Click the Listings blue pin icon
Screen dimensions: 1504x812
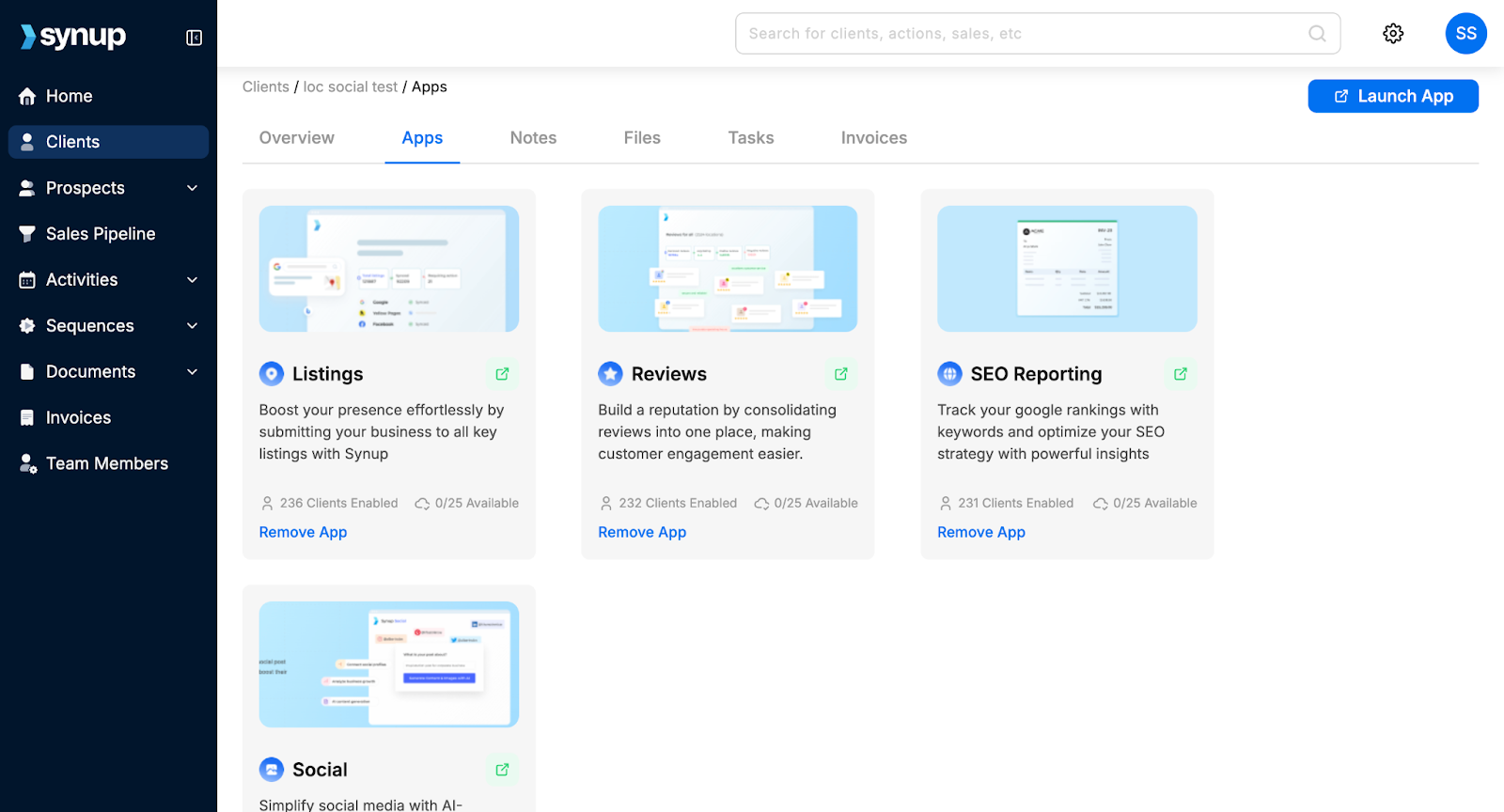click(272, 374)
